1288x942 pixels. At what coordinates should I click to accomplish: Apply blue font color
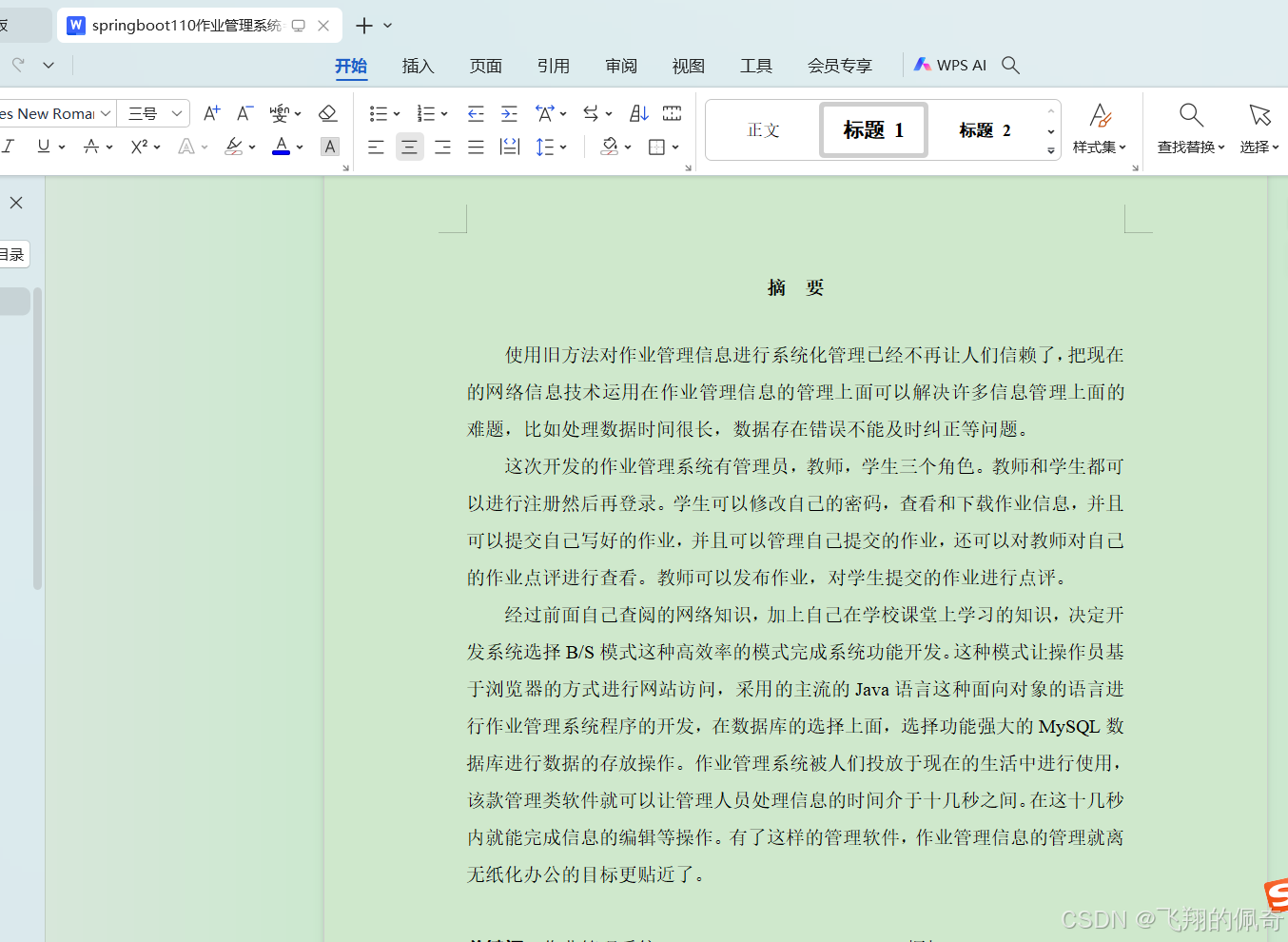pos(281,146)
